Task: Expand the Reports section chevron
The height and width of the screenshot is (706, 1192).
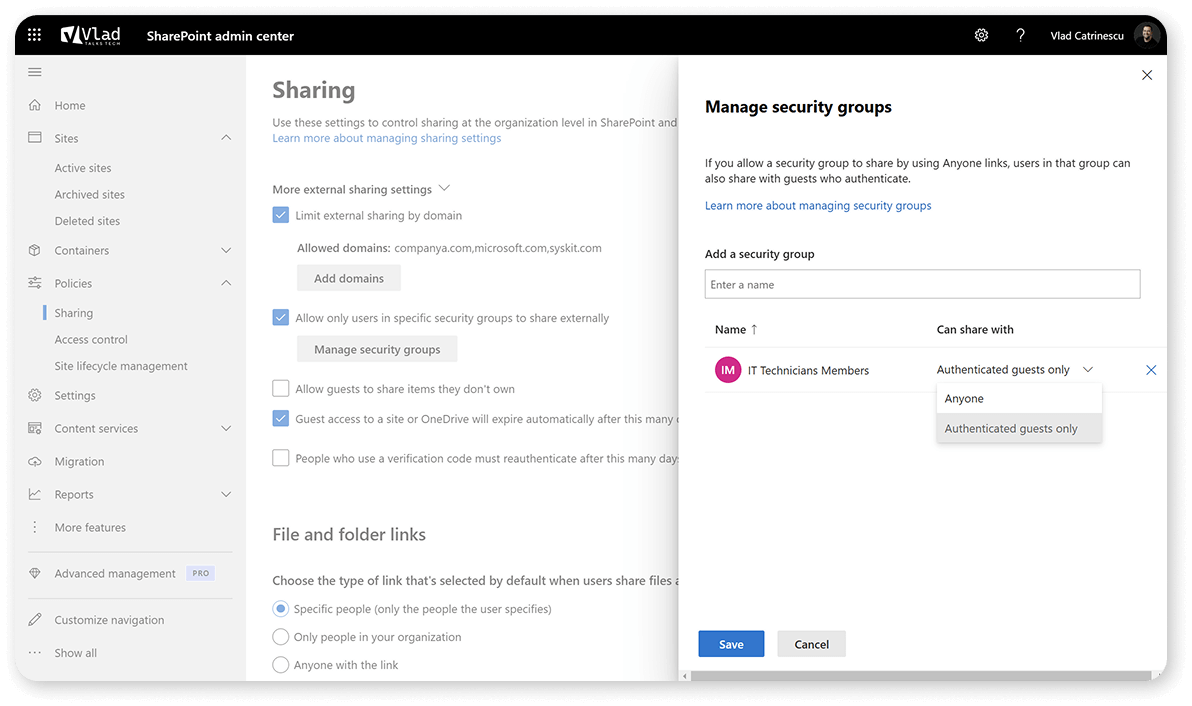Action: (x=226, y=494)
